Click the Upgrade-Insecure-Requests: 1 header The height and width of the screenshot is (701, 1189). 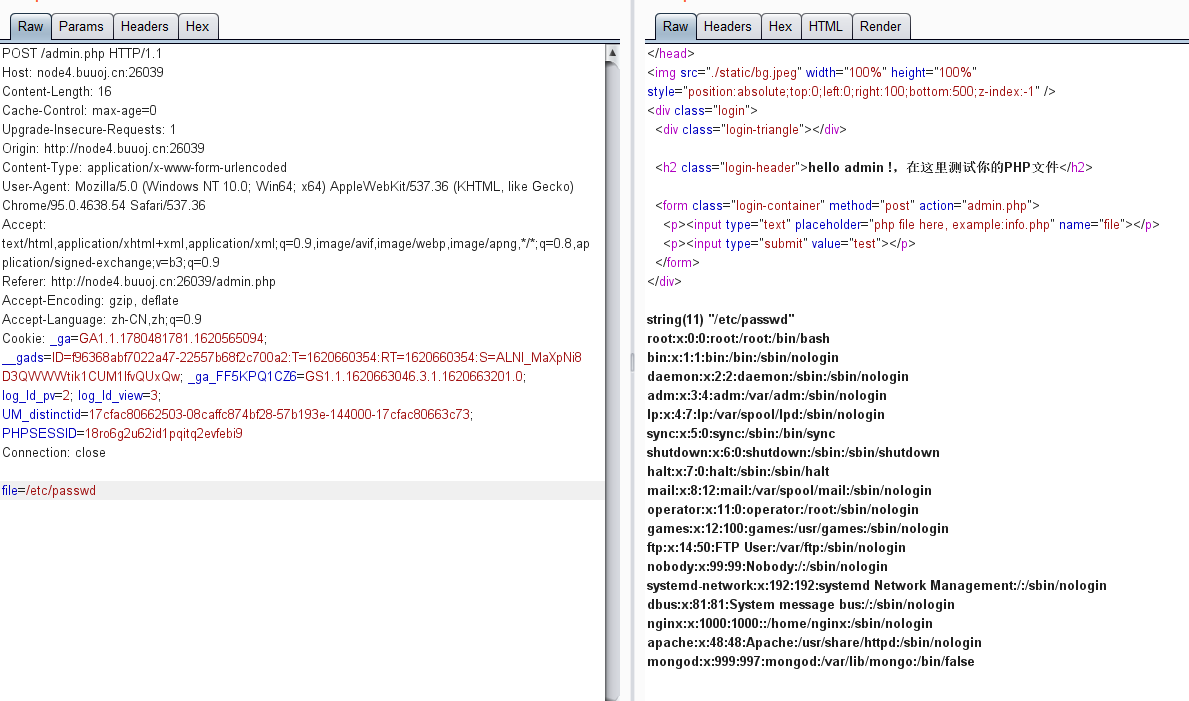[89, 130]
